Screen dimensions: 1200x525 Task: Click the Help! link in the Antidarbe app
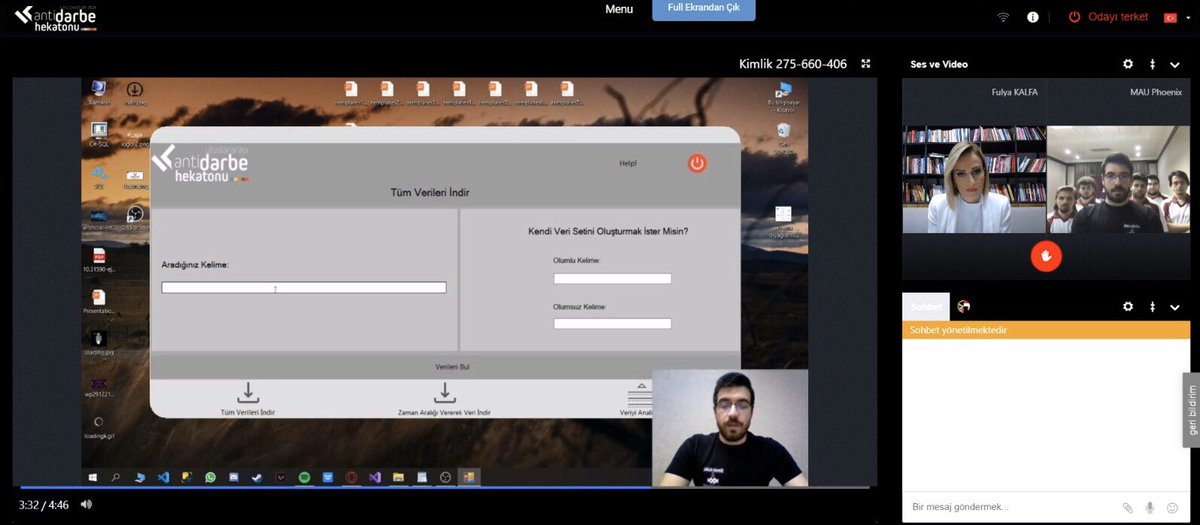628,163
